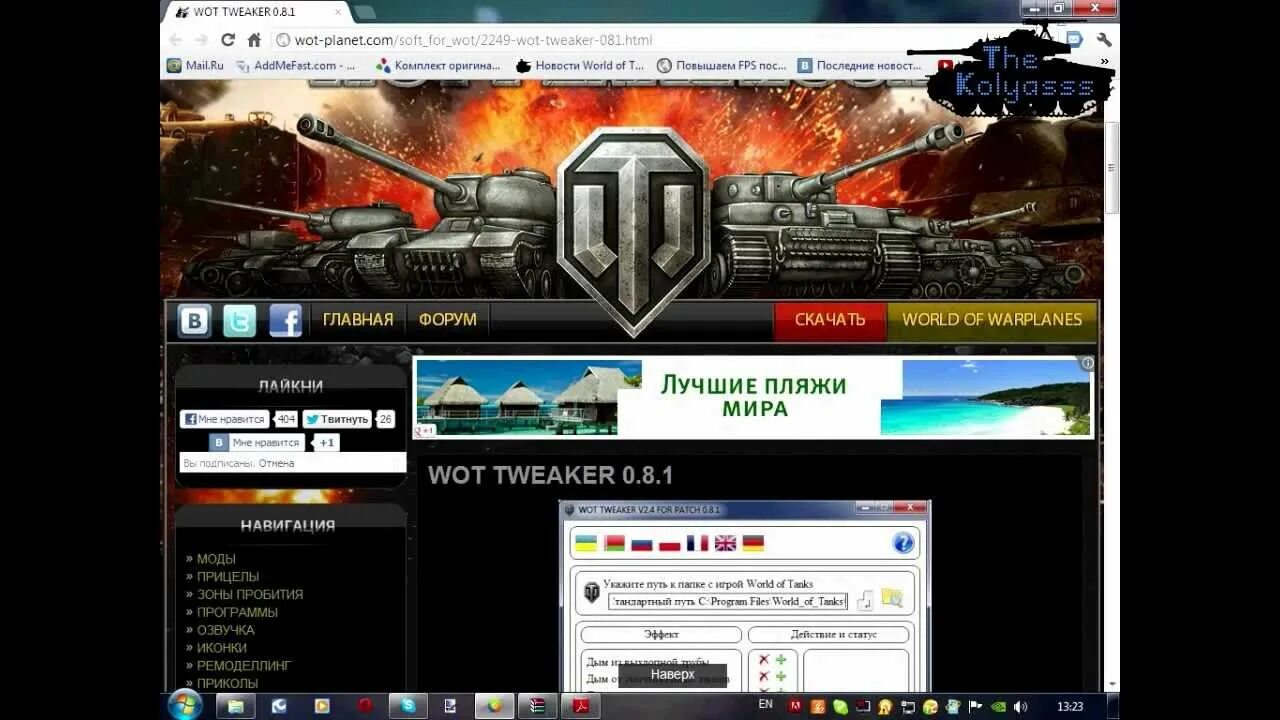Open the Последние новости bookmark
Viewport: 1280px width, 720px height.
(860, 65)
